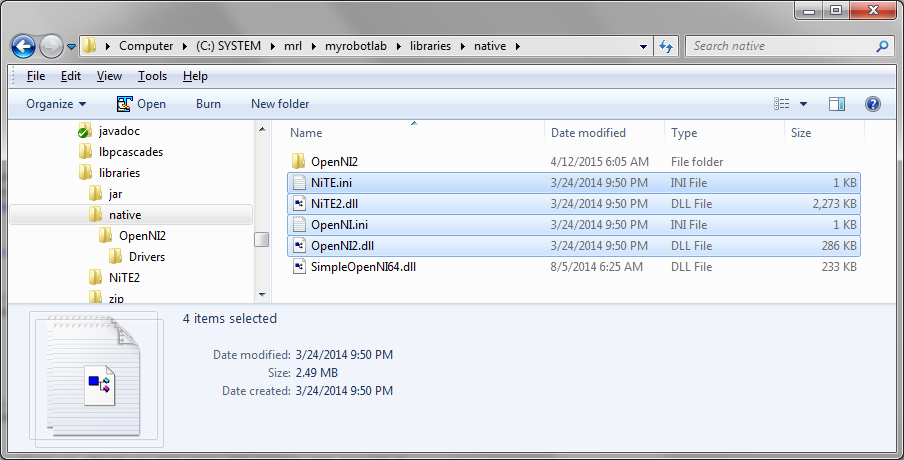Open the File menu
The image size is (904, 460).
pos(36,76)
